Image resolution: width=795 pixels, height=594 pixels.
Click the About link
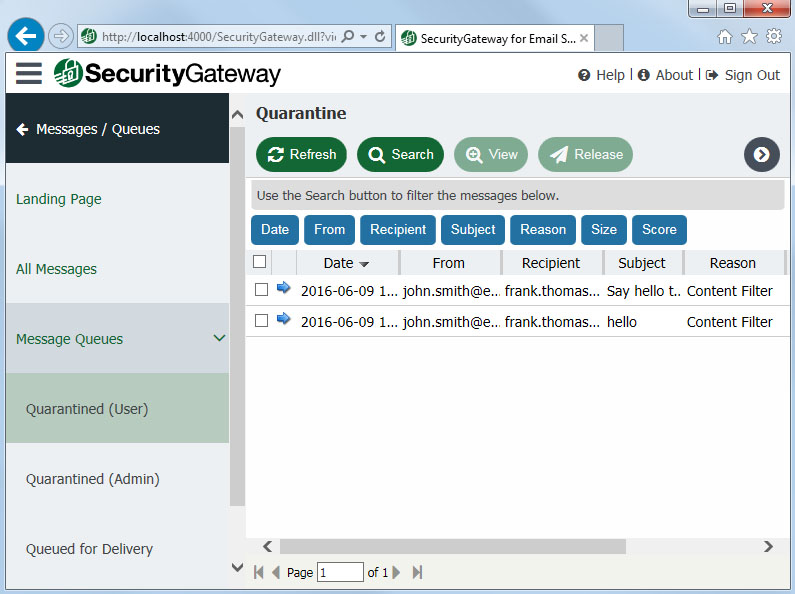[x=674, y=75]
